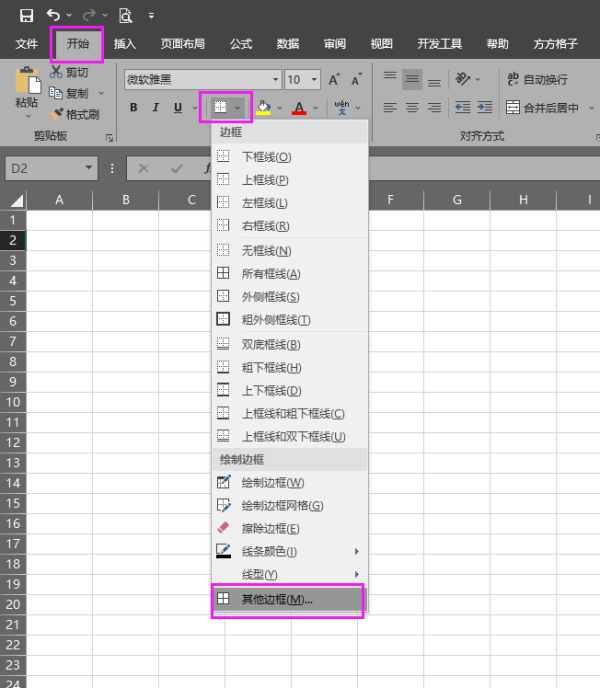This screenshot has width=600, height=688.
Task: Decrease indent in alignment group
Action: pyautogui.click(x=463, y=108)
